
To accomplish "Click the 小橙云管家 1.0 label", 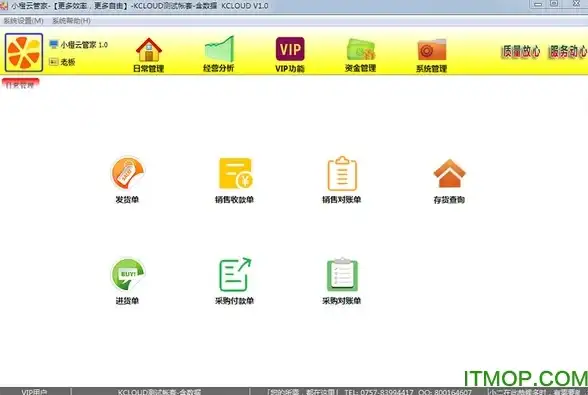I will 84,45.
